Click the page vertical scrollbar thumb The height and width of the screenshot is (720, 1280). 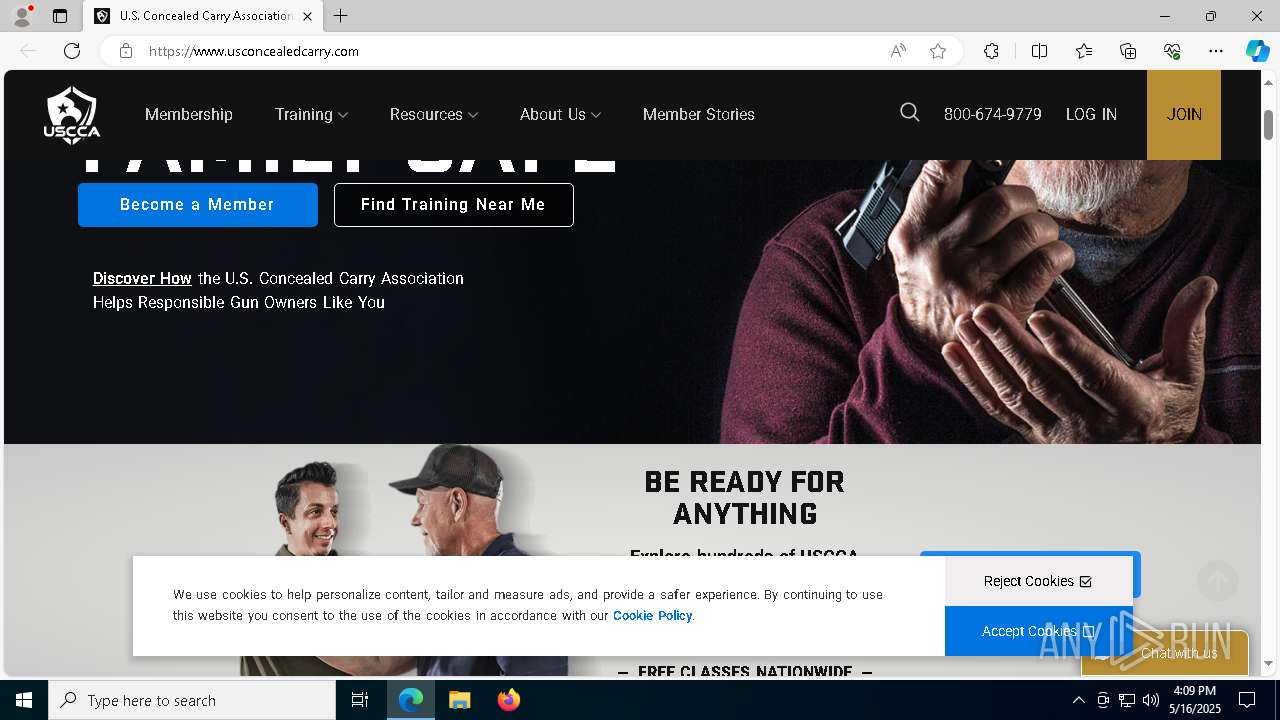[x=1269, y=125]
